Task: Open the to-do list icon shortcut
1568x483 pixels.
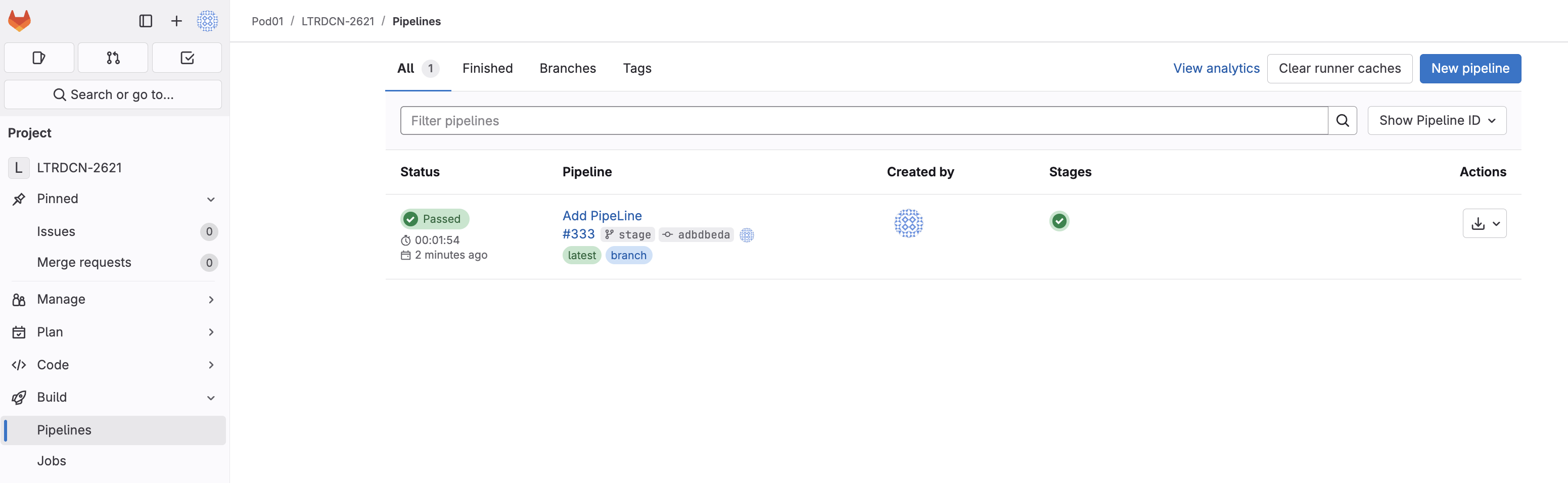Action: [187, 58]
